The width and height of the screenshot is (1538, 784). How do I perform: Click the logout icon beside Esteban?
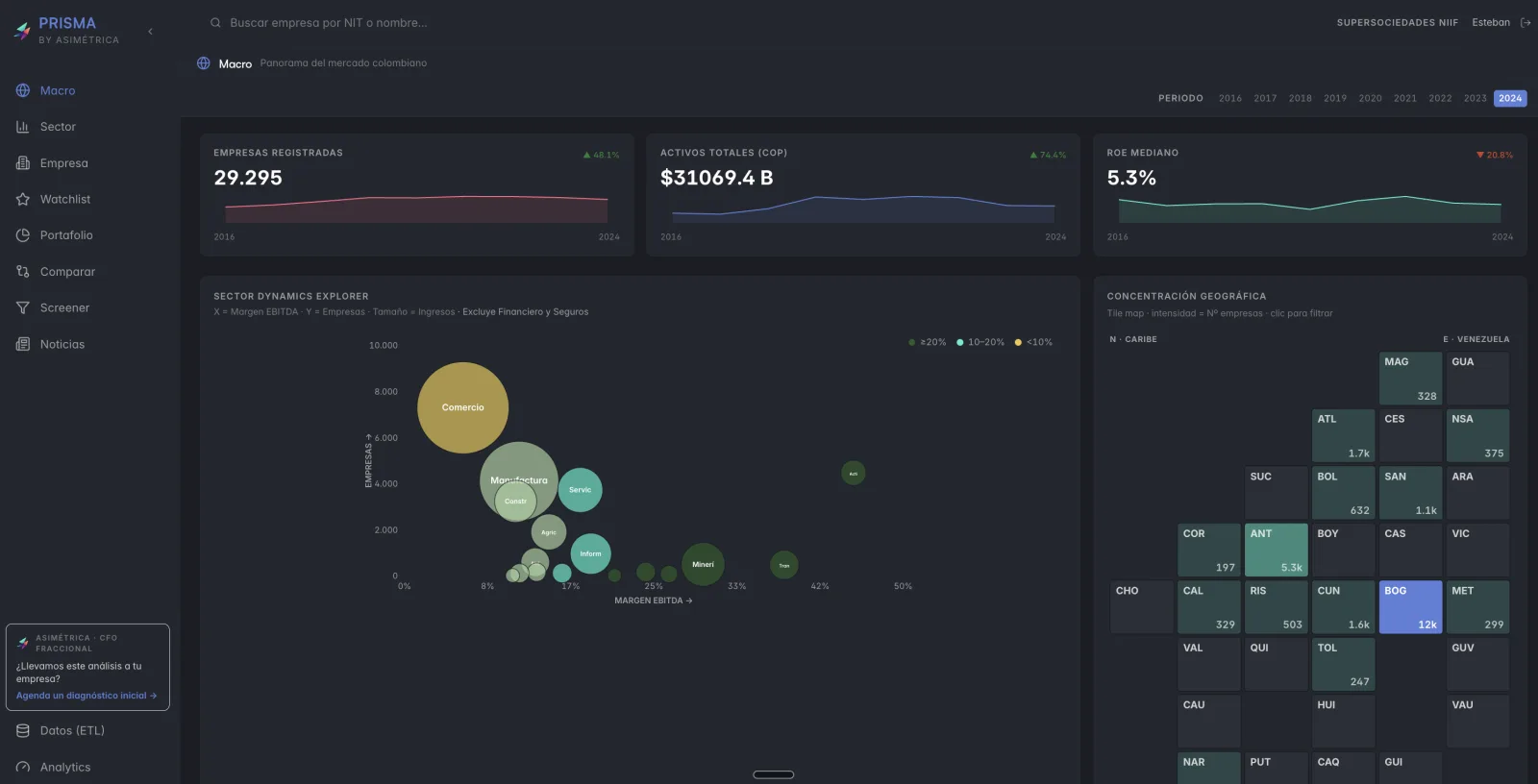click(x=1526, y=23)
